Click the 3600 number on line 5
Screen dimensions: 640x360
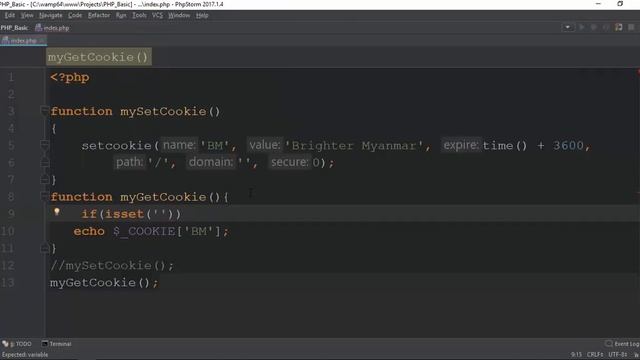point(568,146)
